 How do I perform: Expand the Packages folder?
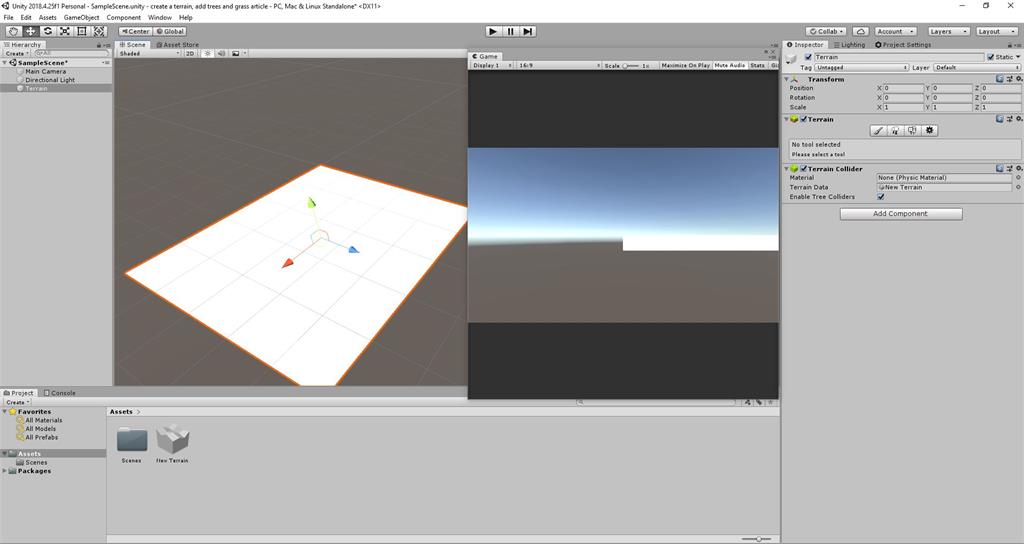click(5, 471)
